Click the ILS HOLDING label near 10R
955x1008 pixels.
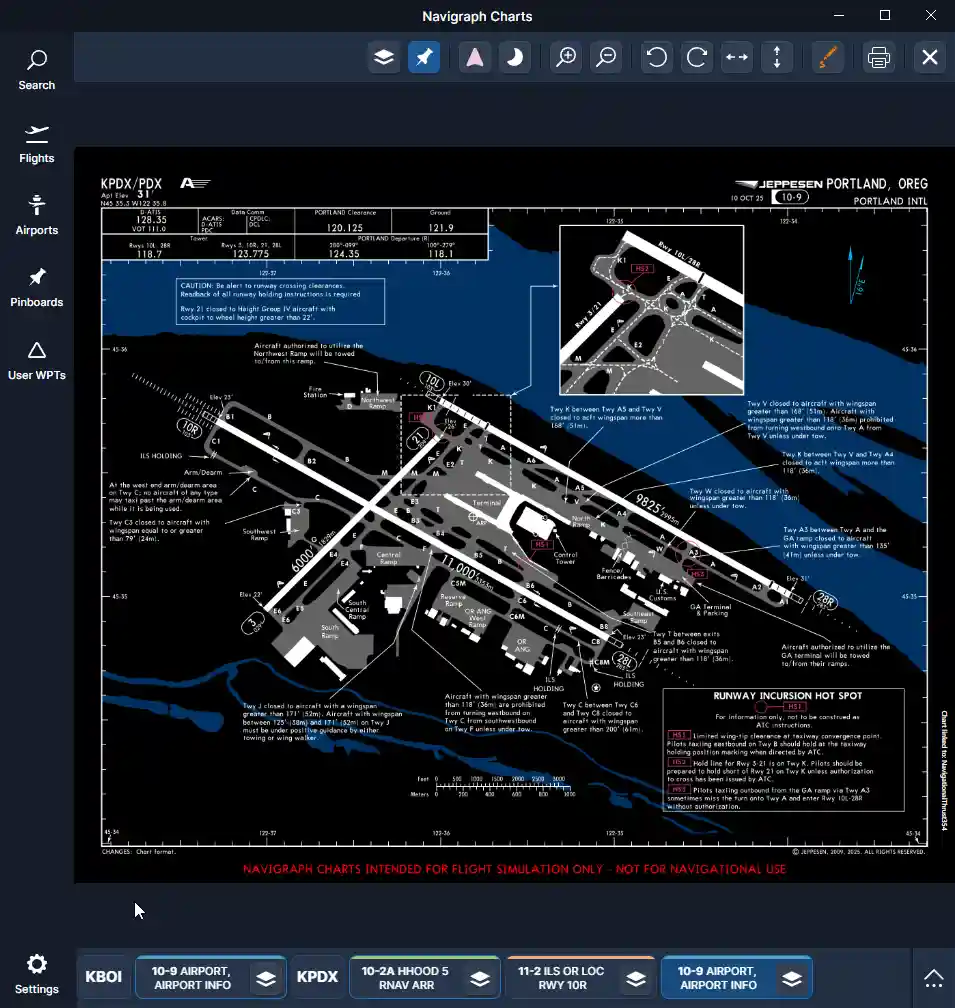coord(161,456)
